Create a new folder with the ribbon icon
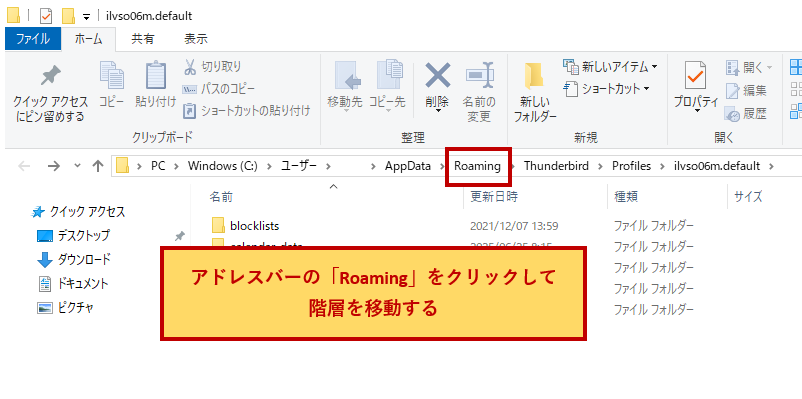This screenshot has width=802, height=399. tap(535, 77)
